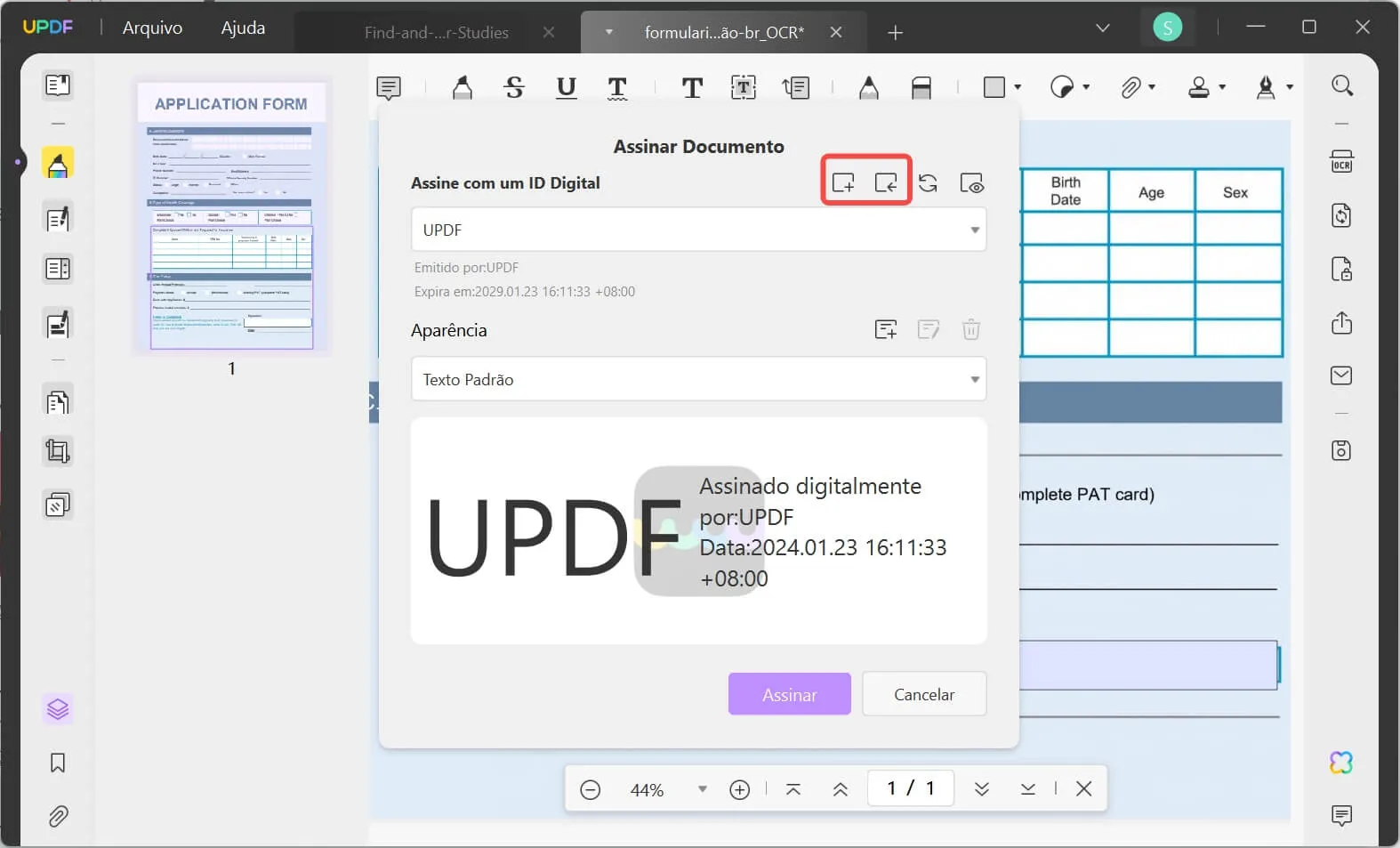Close the bottom page navigation bar
The height and width of the screenshot is (848, 1400).
(x=1083, y=788)
